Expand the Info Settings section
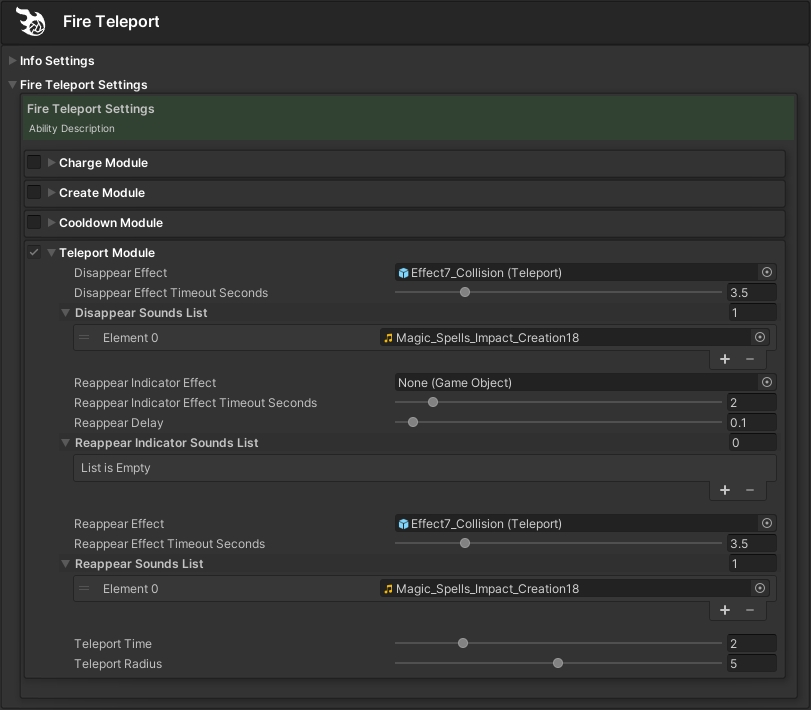 12,61
